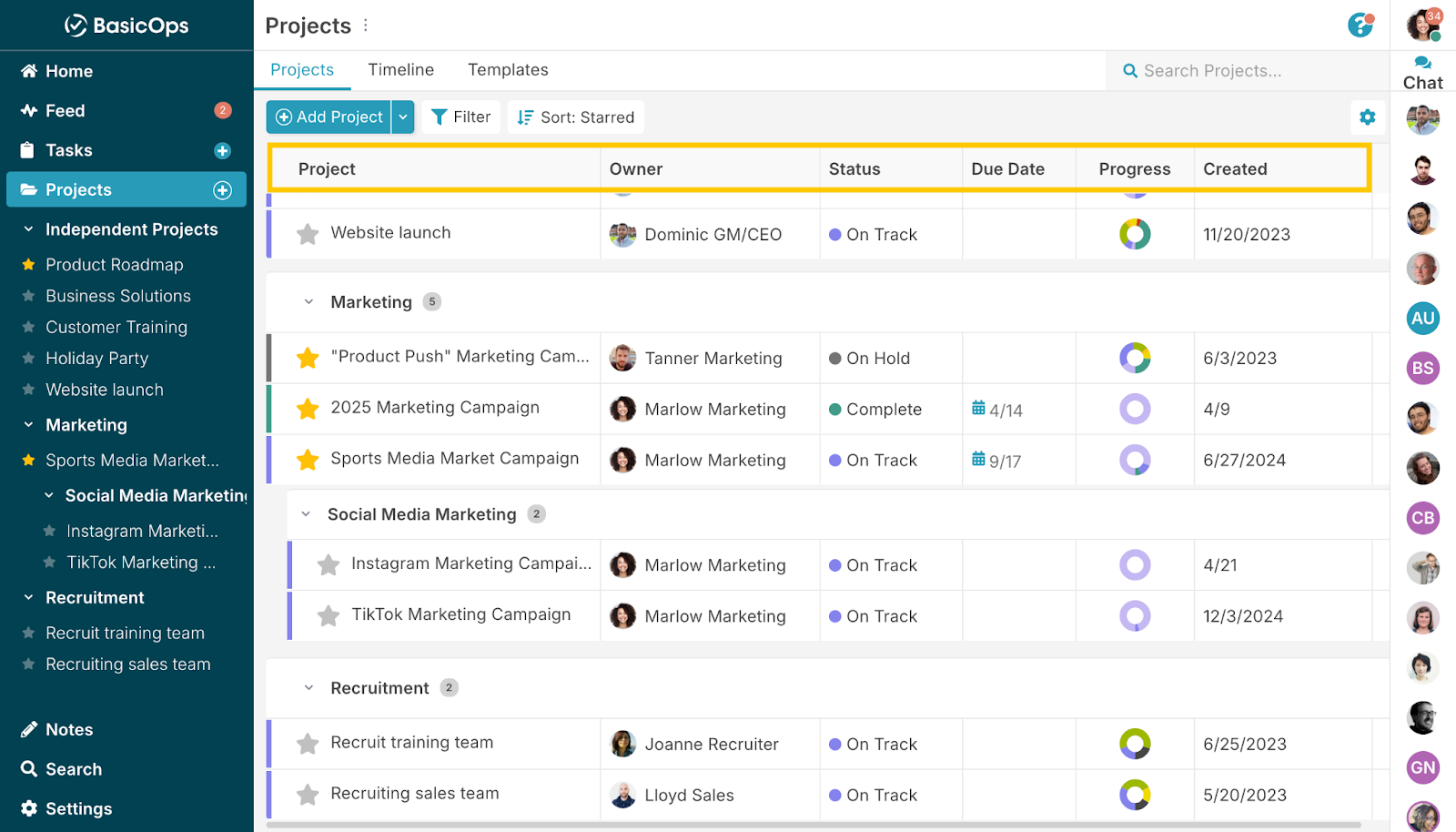Open the Add Project dropdown arrow
1456x832 pixels.
pos(403,117)
